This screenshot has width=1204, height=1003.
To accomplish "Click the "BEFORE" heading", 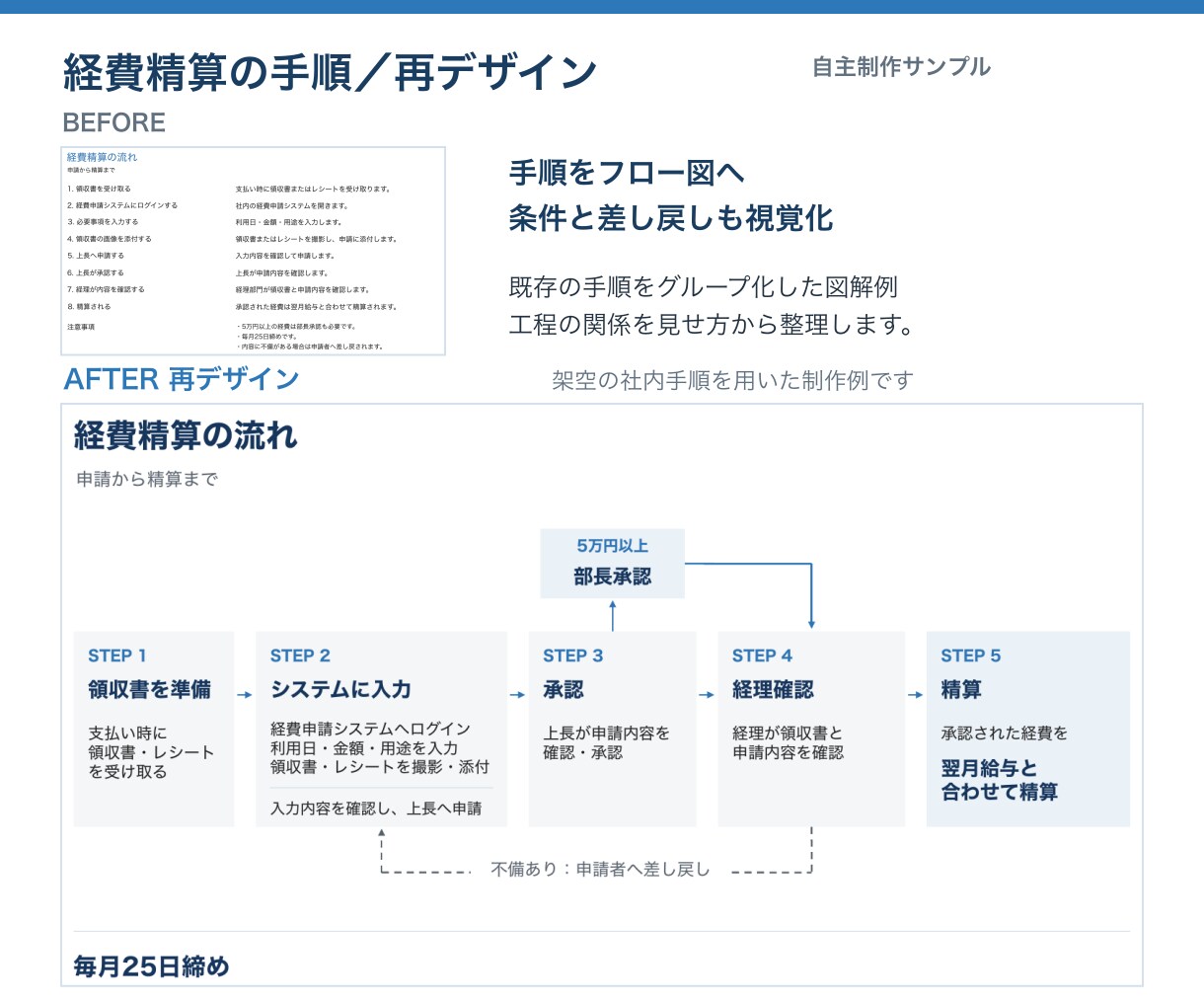I will click(x=113, y=123).
